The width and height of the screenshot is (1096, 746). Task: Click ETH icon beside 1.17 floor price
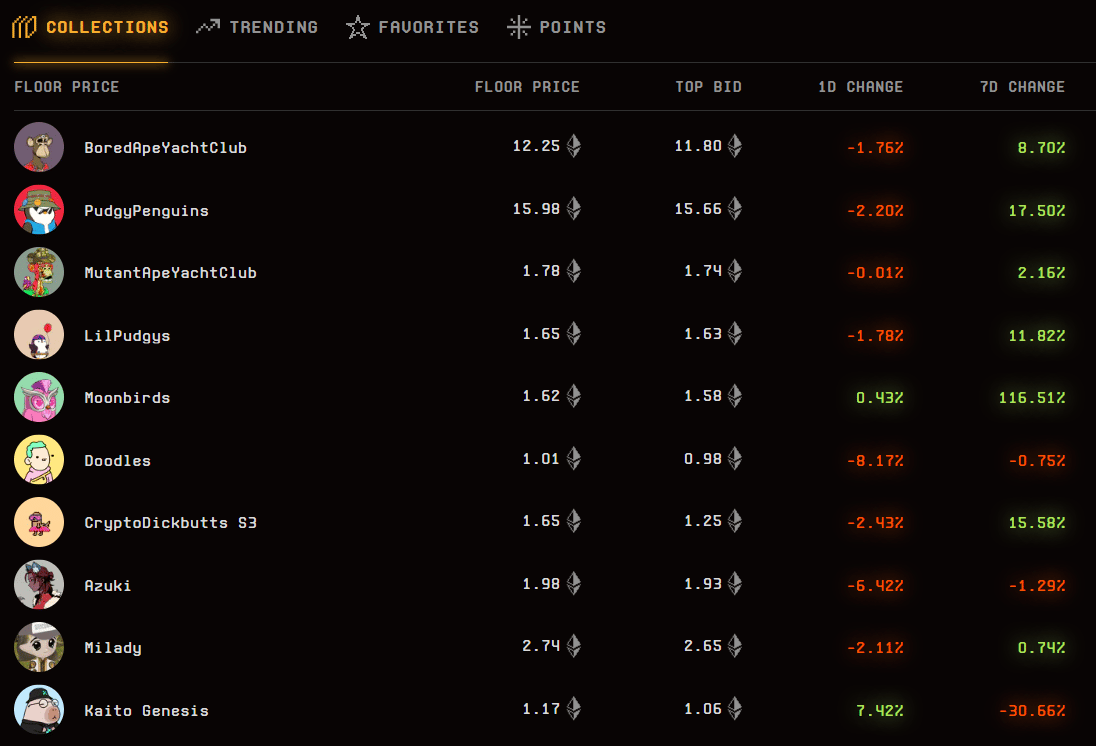pos(574,708)
